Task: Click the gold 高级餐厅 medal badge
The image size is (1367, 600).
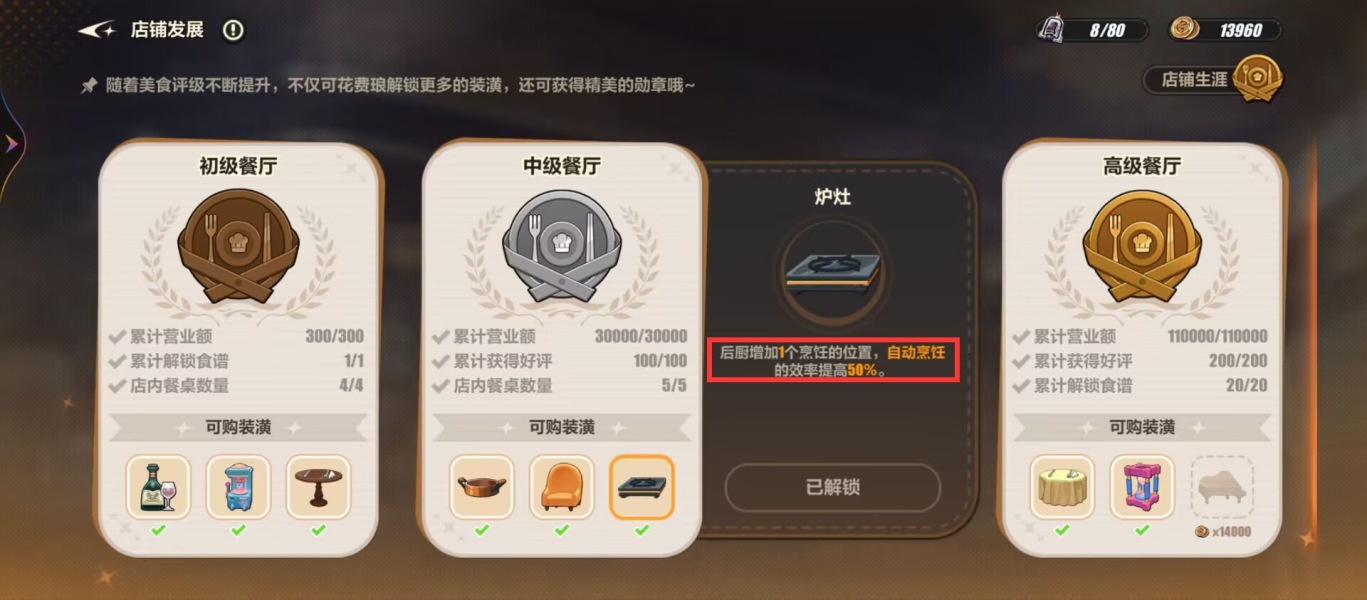Action: click(1142, 246)
